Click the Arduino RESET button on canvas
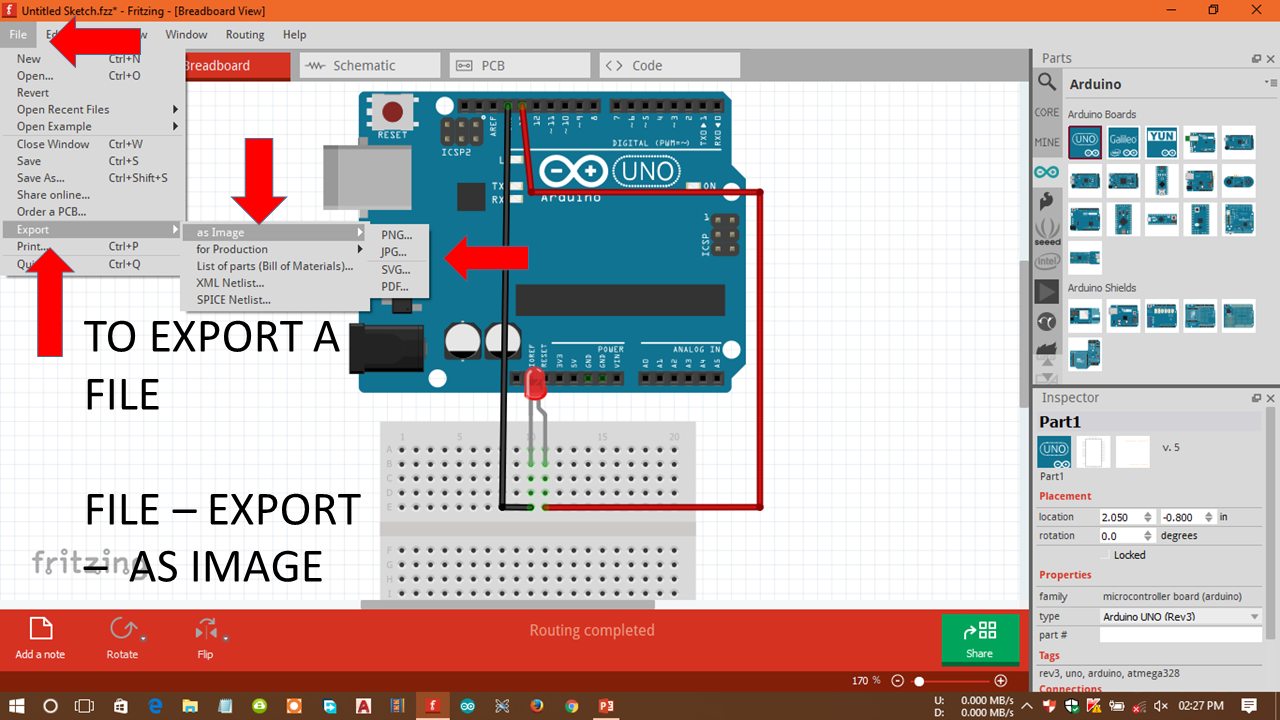The image size is (1280, 720). [x=393, y=111]
